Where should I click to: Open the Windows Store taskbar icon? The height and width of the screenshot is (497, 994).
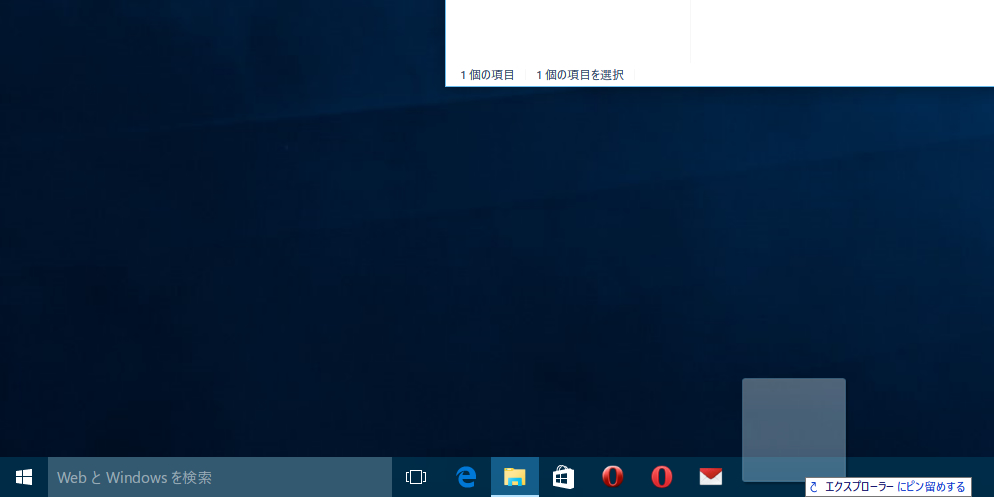pyautogui.click(x=564, y=477)
